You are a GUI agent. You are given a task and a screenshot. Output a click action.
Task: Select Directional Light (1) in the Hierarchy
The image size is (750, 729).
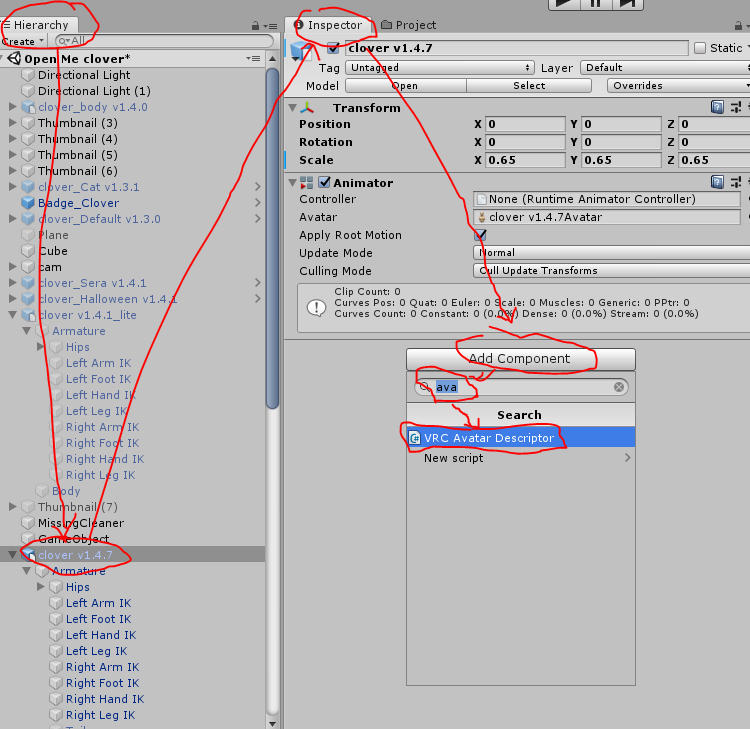[x=94, y=91]
